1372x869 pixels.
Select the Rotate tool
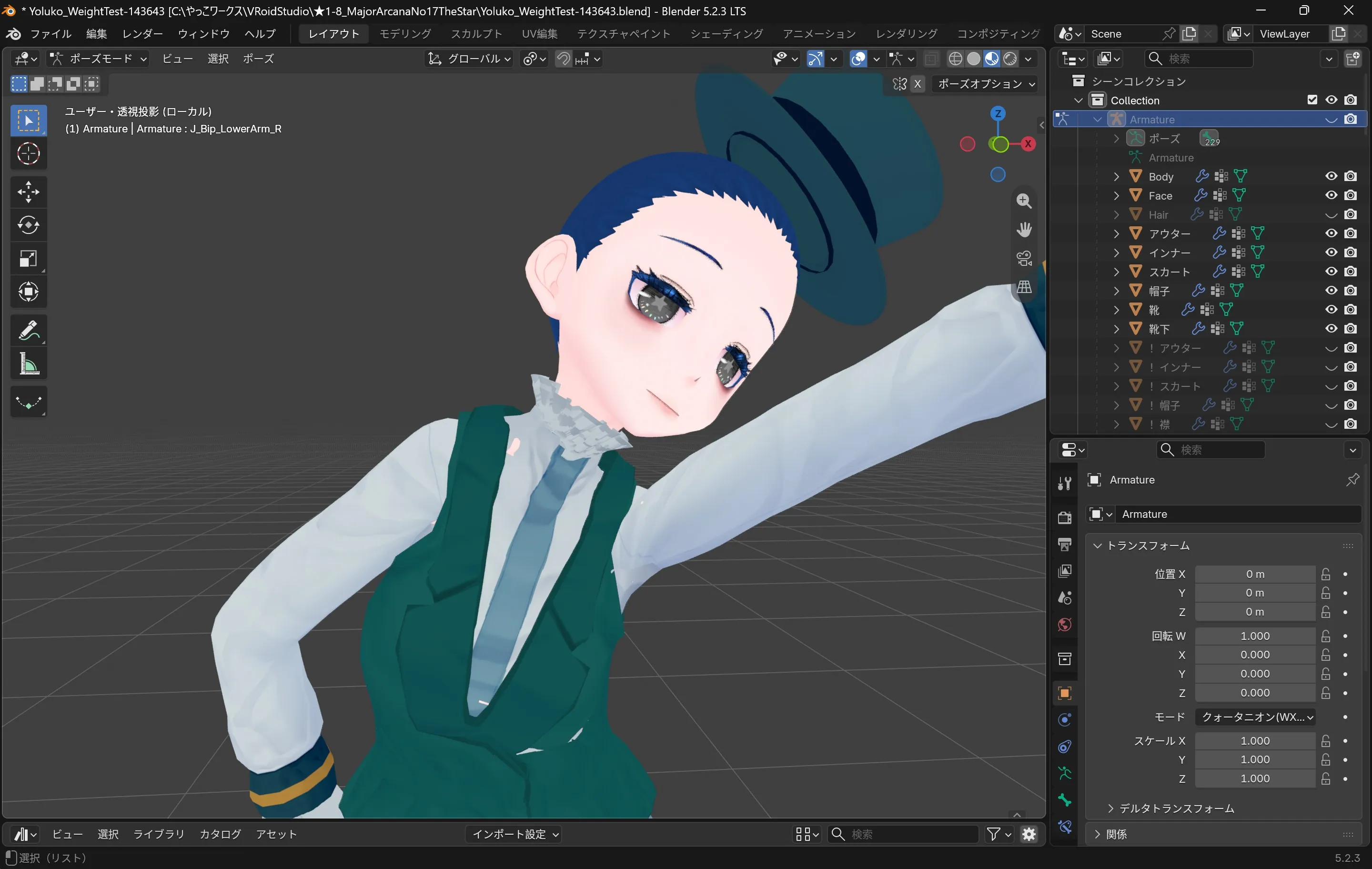pyautogui.click(x=29, y=225)
